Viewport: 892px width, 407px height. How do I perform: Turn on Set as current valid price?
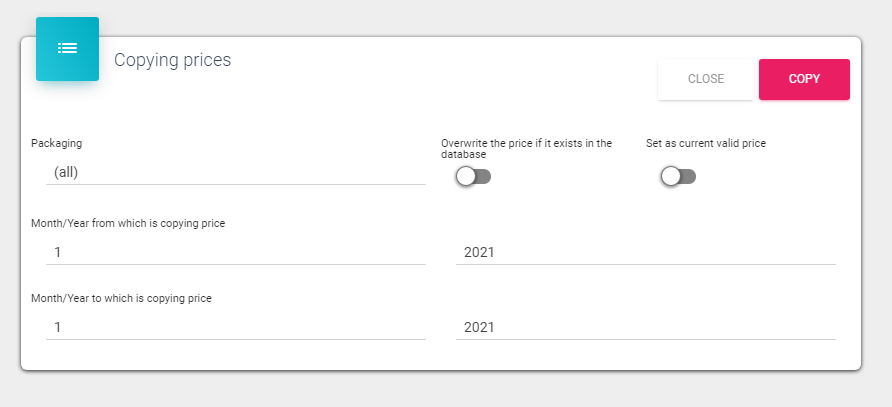[678, 177]
